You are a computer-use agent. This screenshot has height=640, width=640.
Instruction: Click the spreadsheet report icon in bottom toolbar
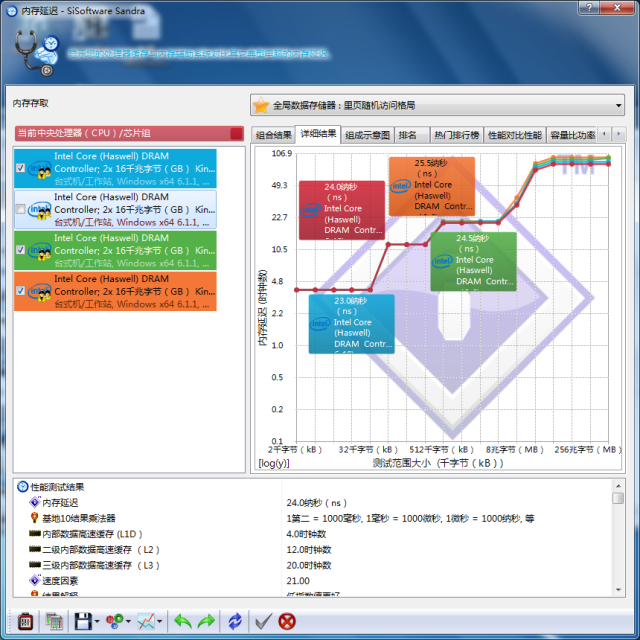(x=54, y=621)
